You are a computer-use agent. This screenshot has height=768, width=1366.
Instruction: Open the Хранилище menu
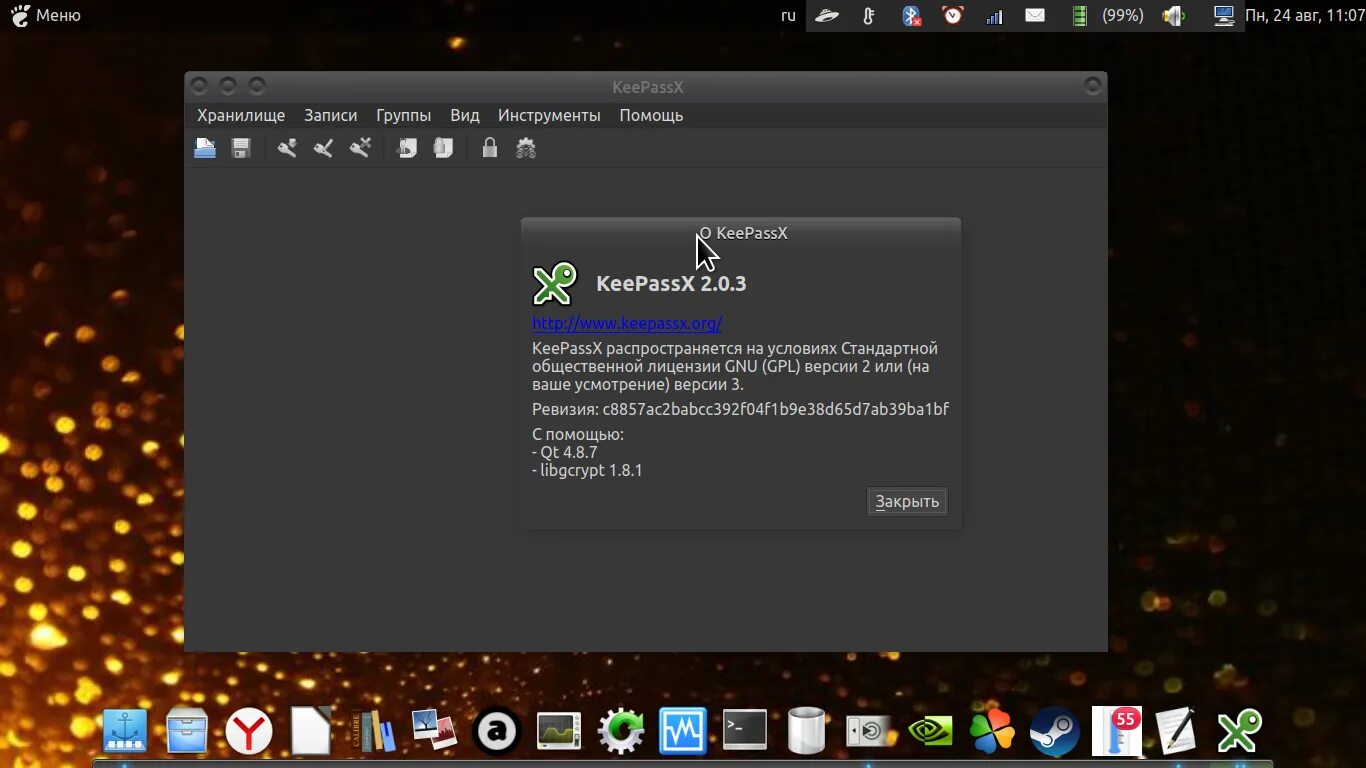tap(241, 115)
